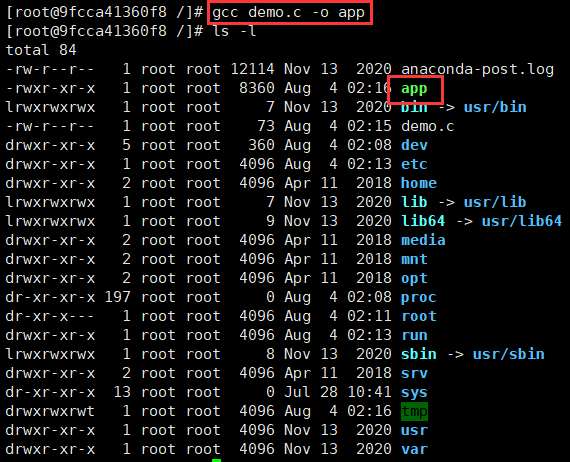Click the 'drwxrwxrwt' permissions of tmp
This screenshot has height=462, width=570.
(x=50, y=411)
